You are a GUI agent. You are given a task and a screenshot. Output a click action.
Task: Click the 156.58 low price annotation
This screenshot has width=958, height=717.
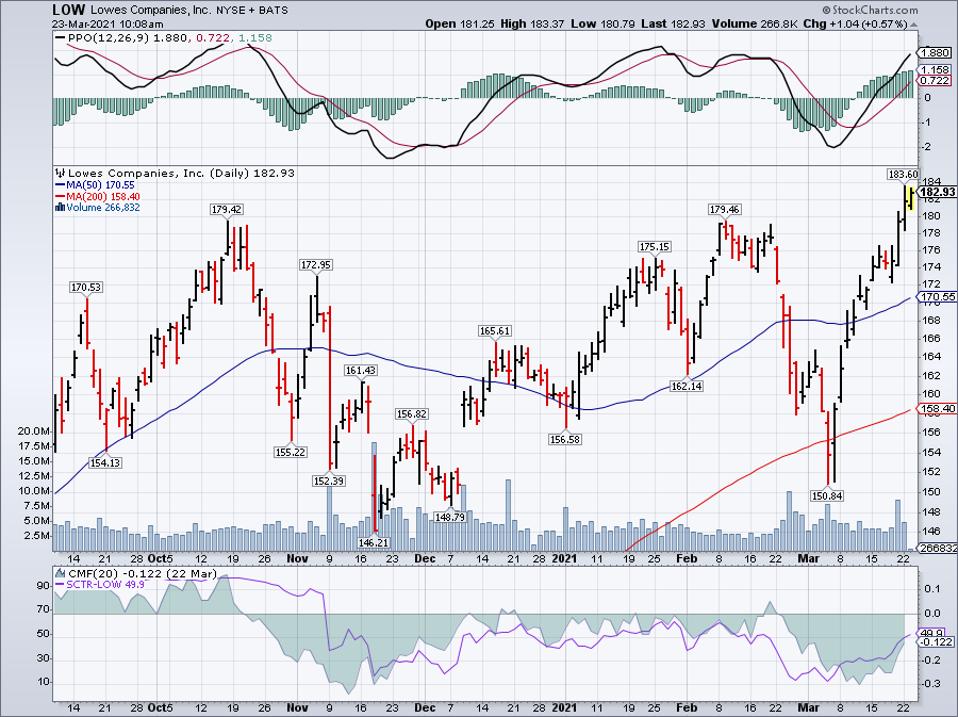[x=565, y=439]
